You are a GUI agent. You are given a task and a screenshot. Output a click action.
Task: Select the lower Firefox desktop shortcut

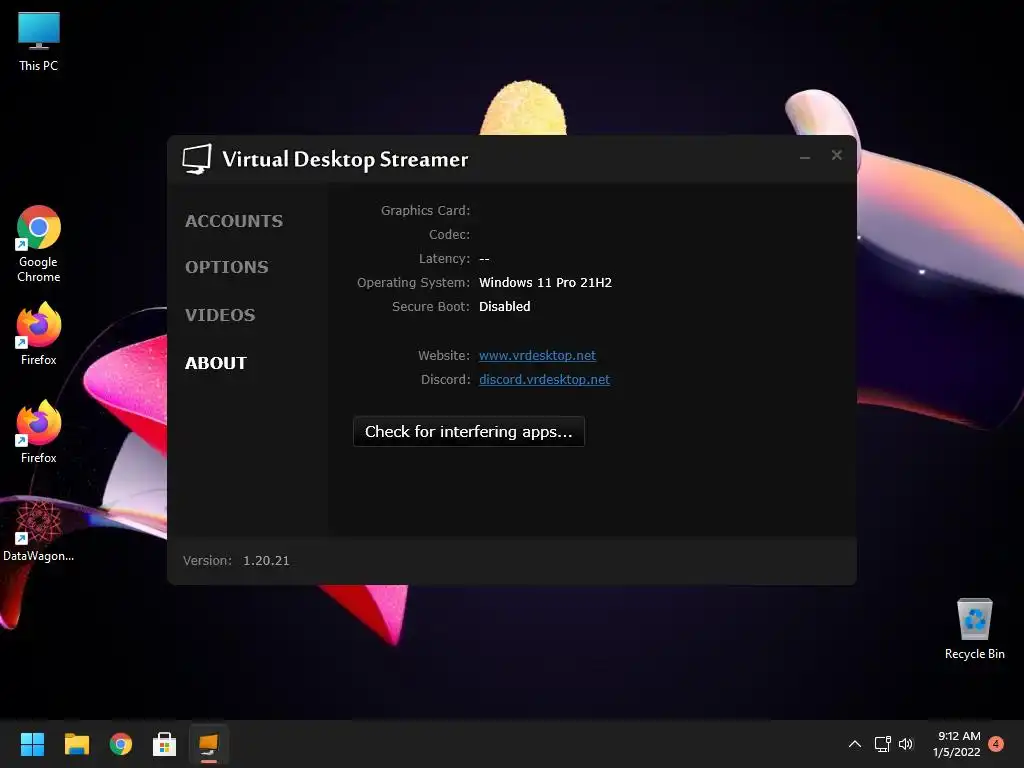tap(39, 432)
